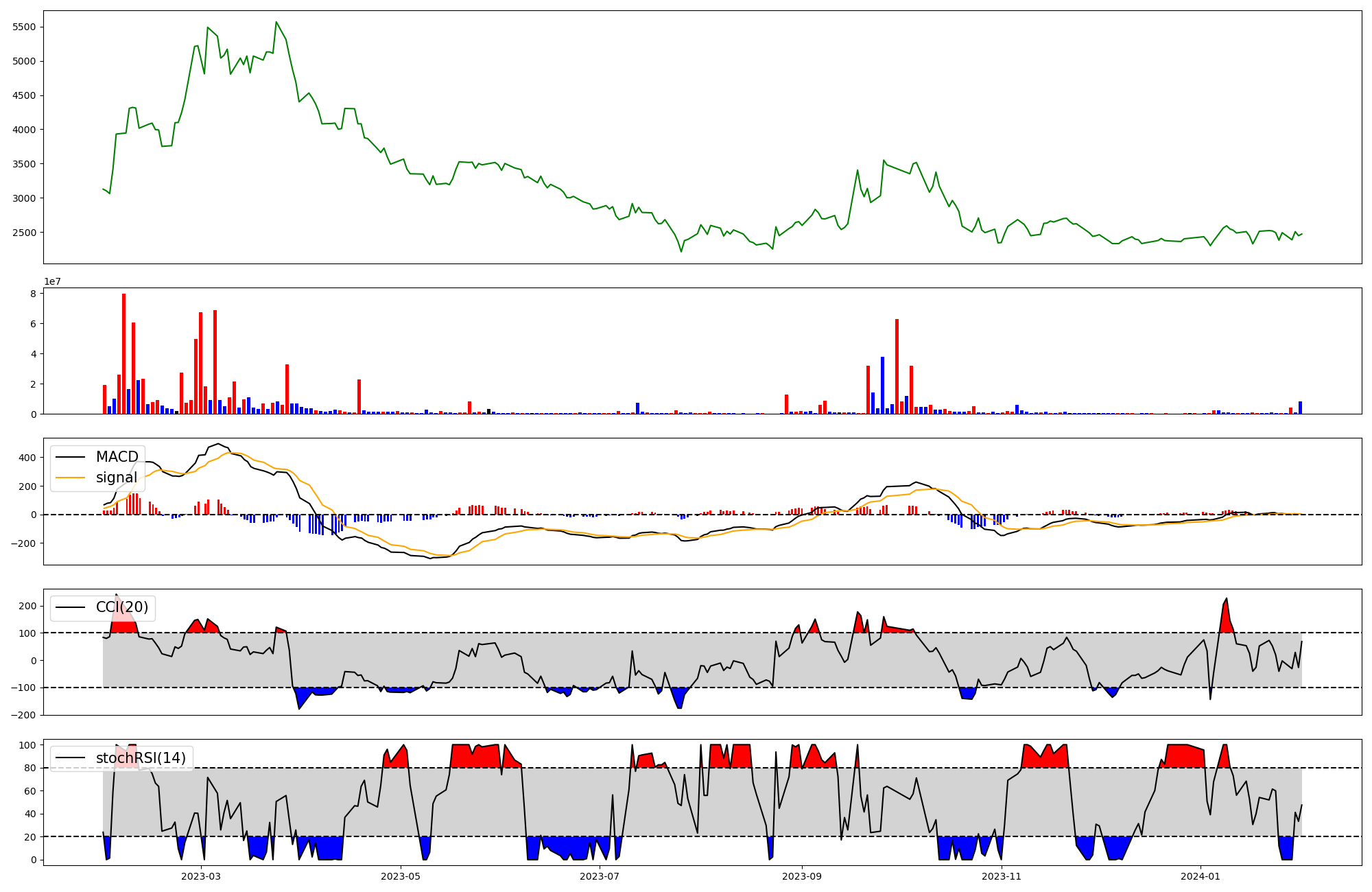
Task: Click the 6 tick on volume axis
Action: click(34, 324)
